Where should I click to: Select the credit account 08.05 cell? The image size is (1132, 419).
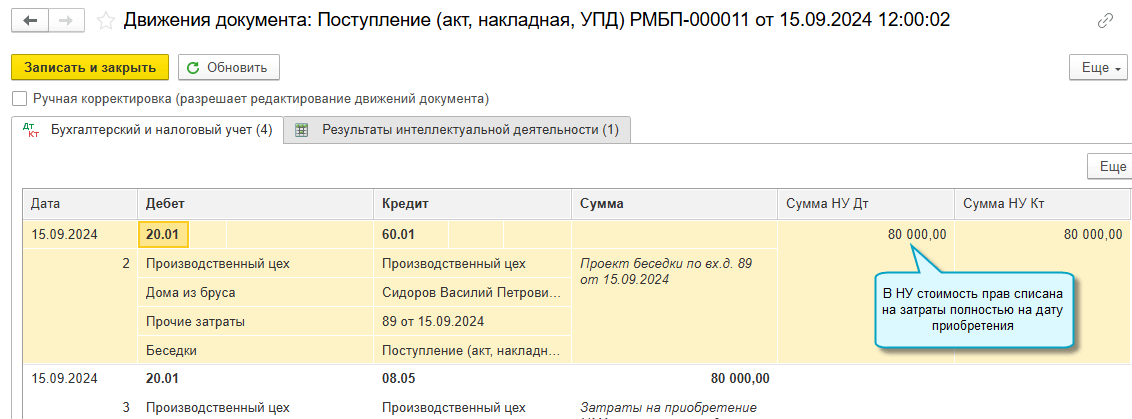coord(399,379)
